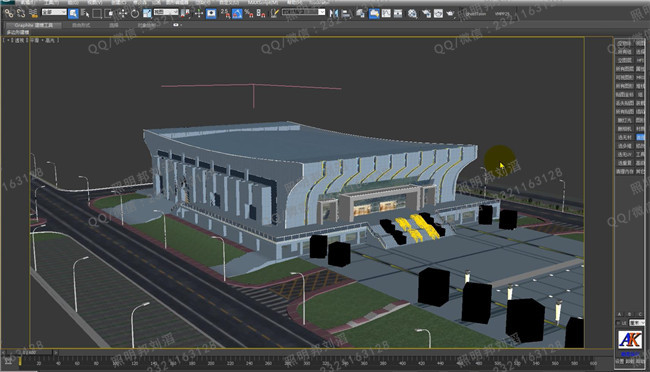Open the Mini Curve Editor toggle
This screenshot has height=372, width=650.
8,362
